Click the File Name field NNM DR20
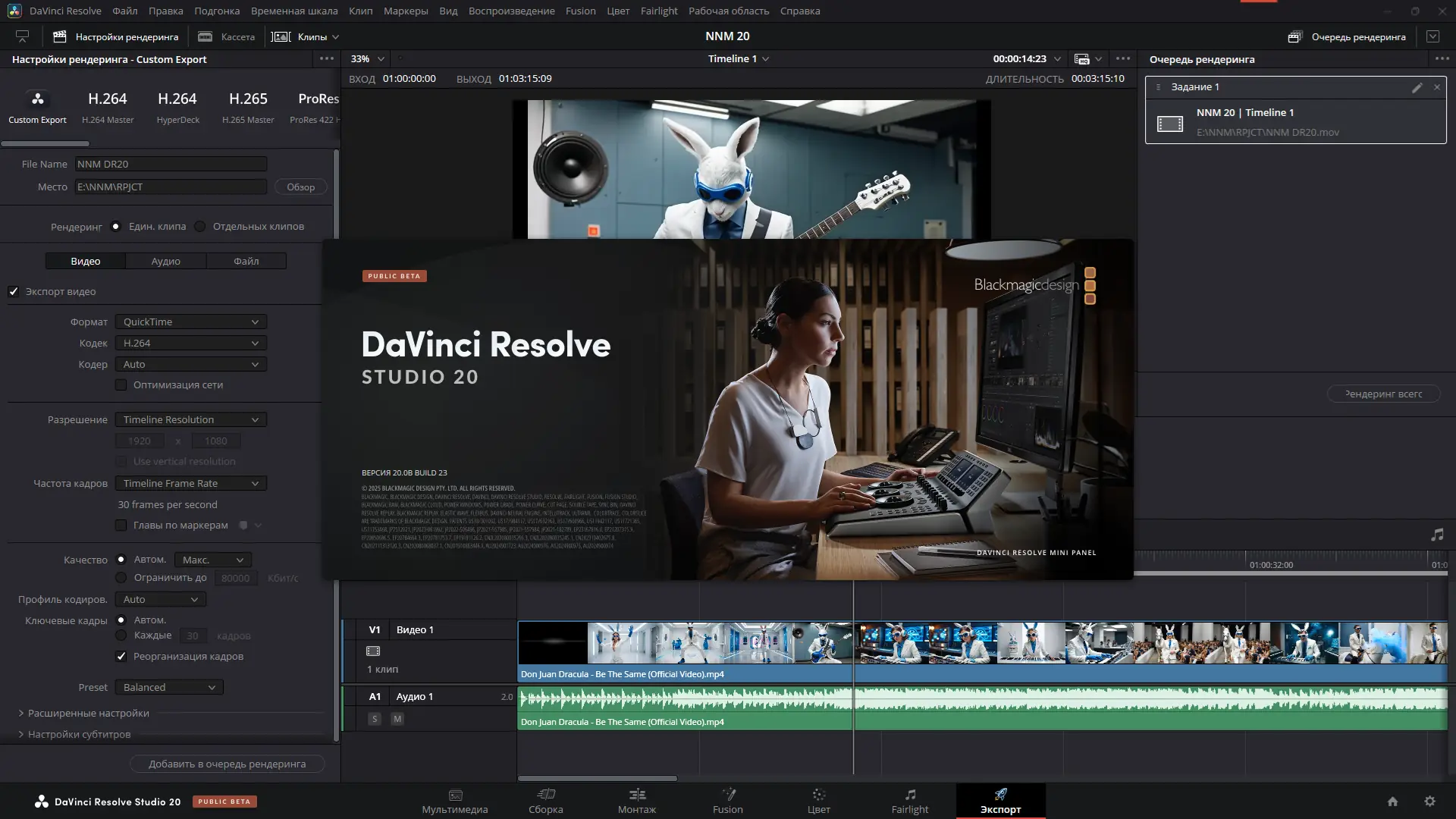This screenshot has height=819, width=1456. [171, 163]
